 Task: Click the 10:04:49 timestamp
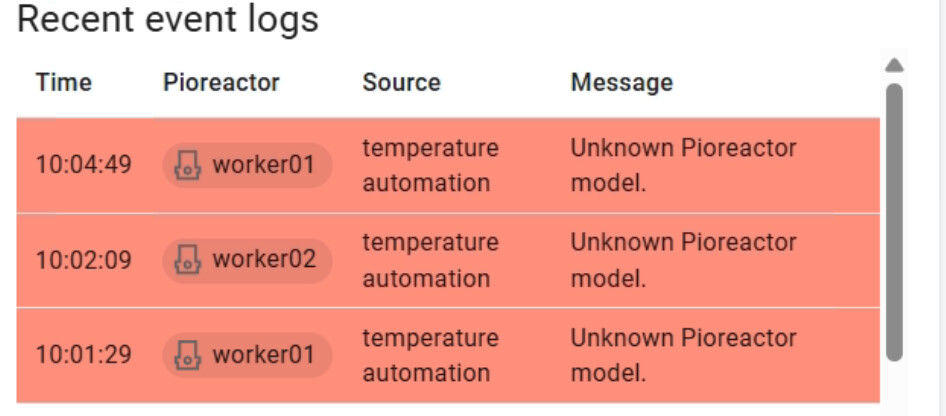tap(83, 164)
